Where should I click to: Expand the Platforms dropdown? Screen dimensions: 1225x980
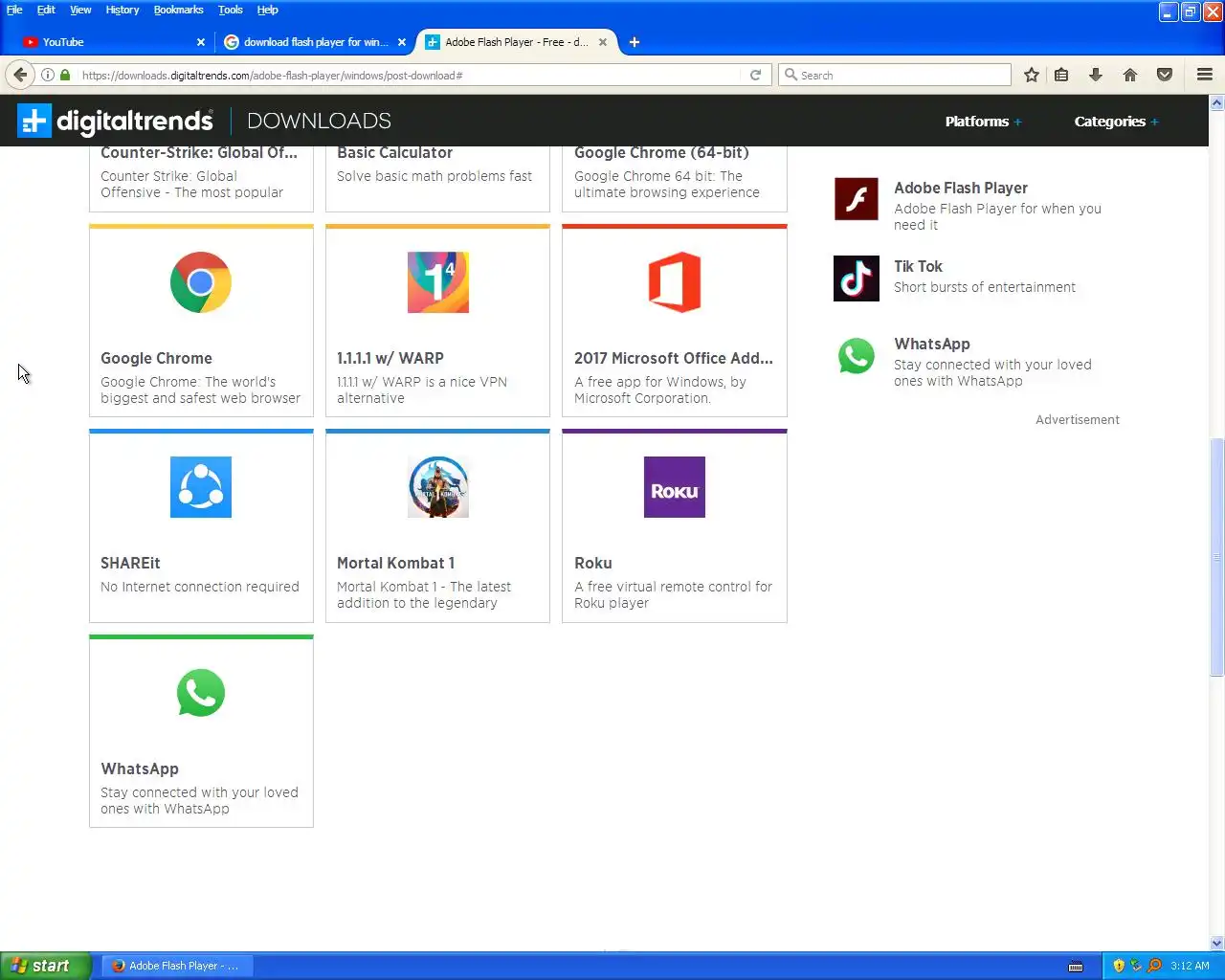[x=983, y=122]
